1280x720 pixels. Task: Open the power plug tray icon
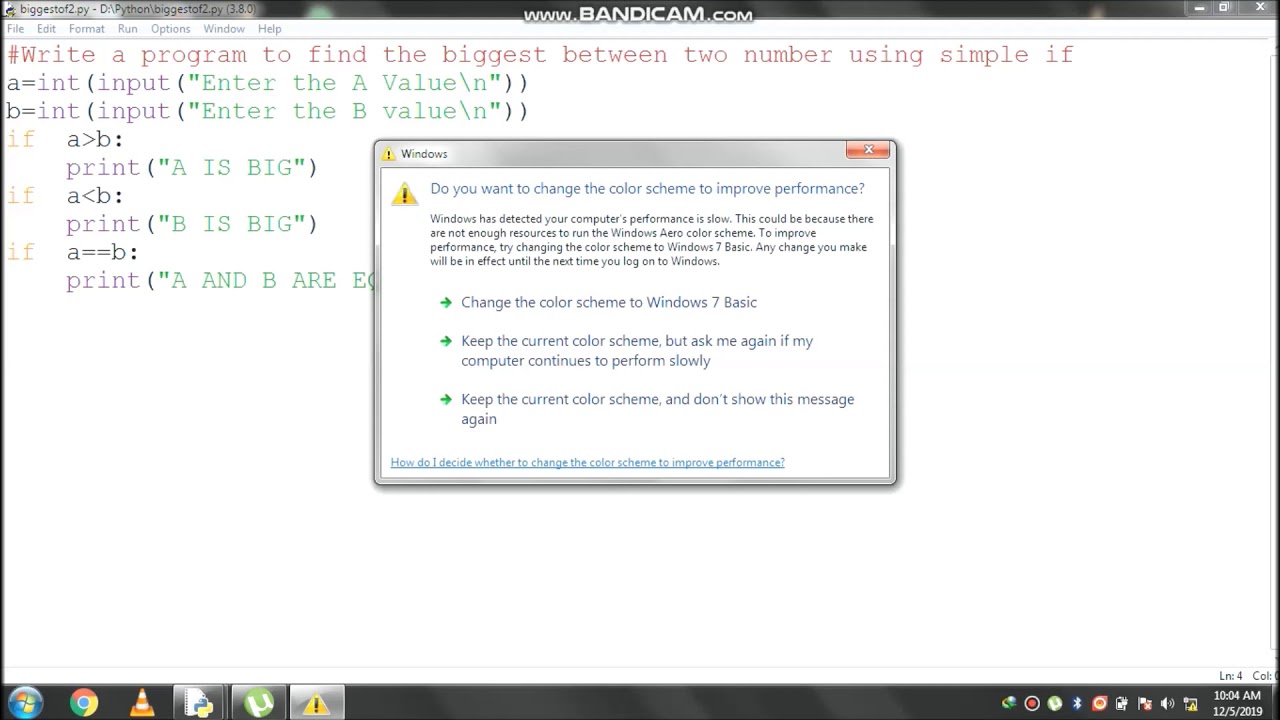tap(1122, 703)
